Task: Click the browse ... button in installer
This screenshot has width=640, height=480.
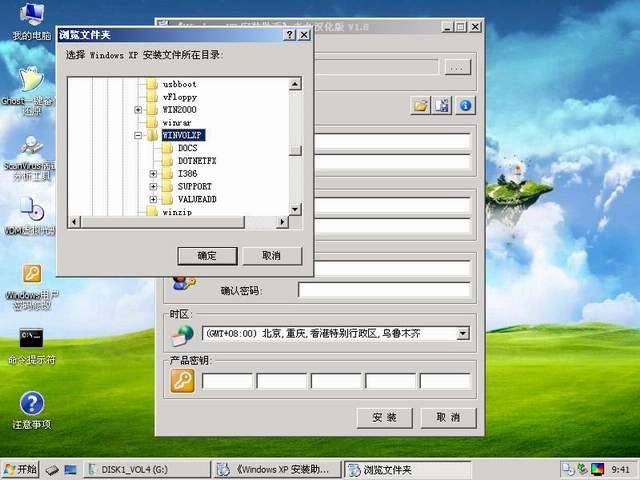Action: (457, 67)
